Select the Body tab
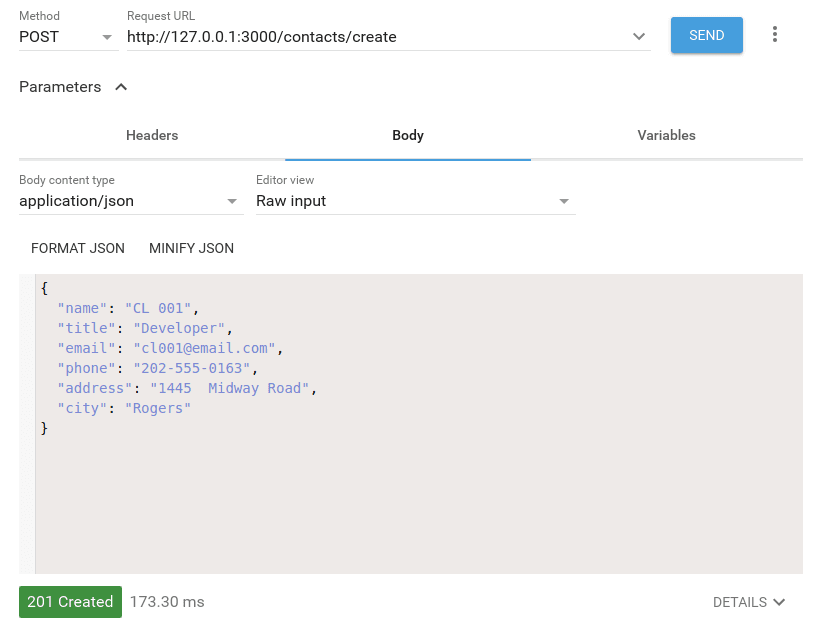The image size is (818, 624). 407,135
